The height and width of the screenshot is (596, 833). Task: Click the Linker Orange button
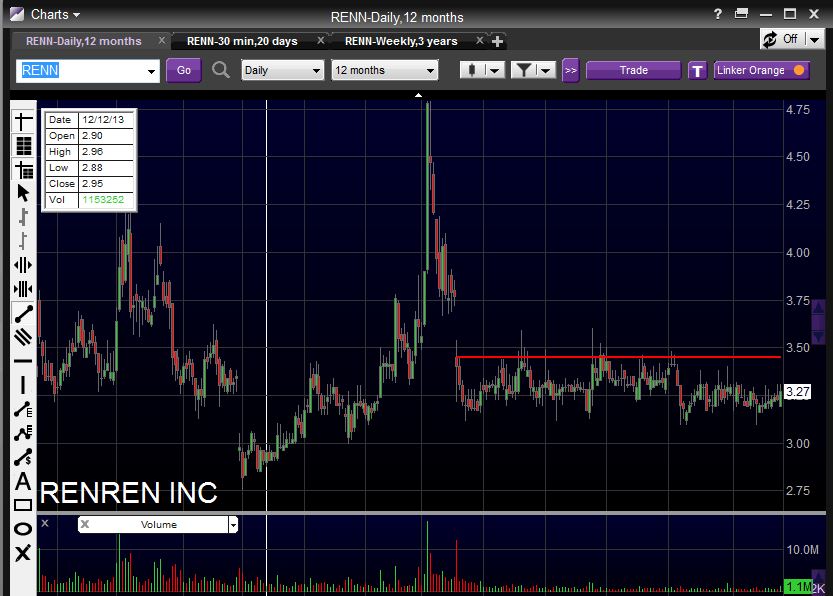point(761,70)
